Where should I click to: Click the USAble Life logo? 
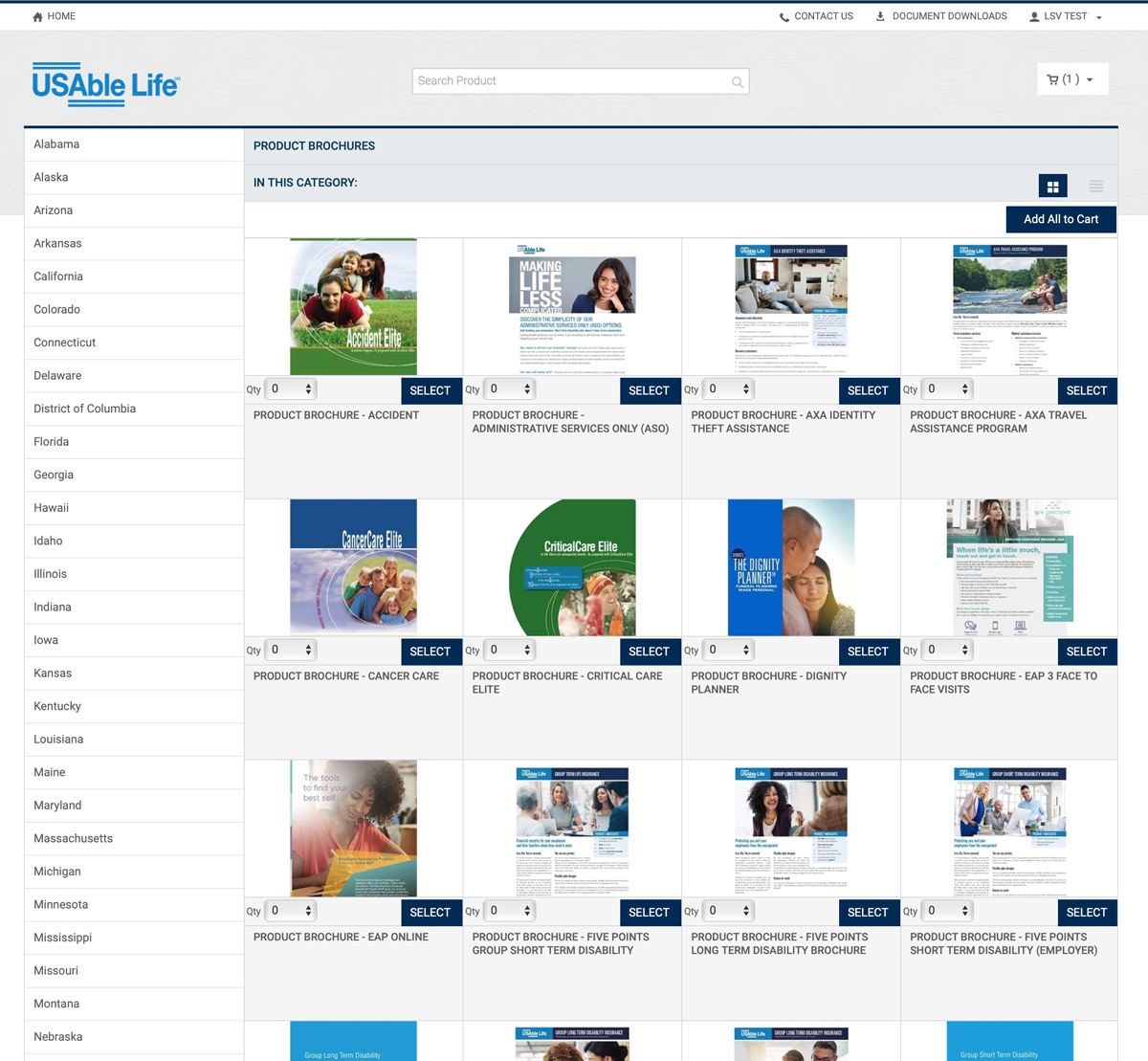click(105, 84)
